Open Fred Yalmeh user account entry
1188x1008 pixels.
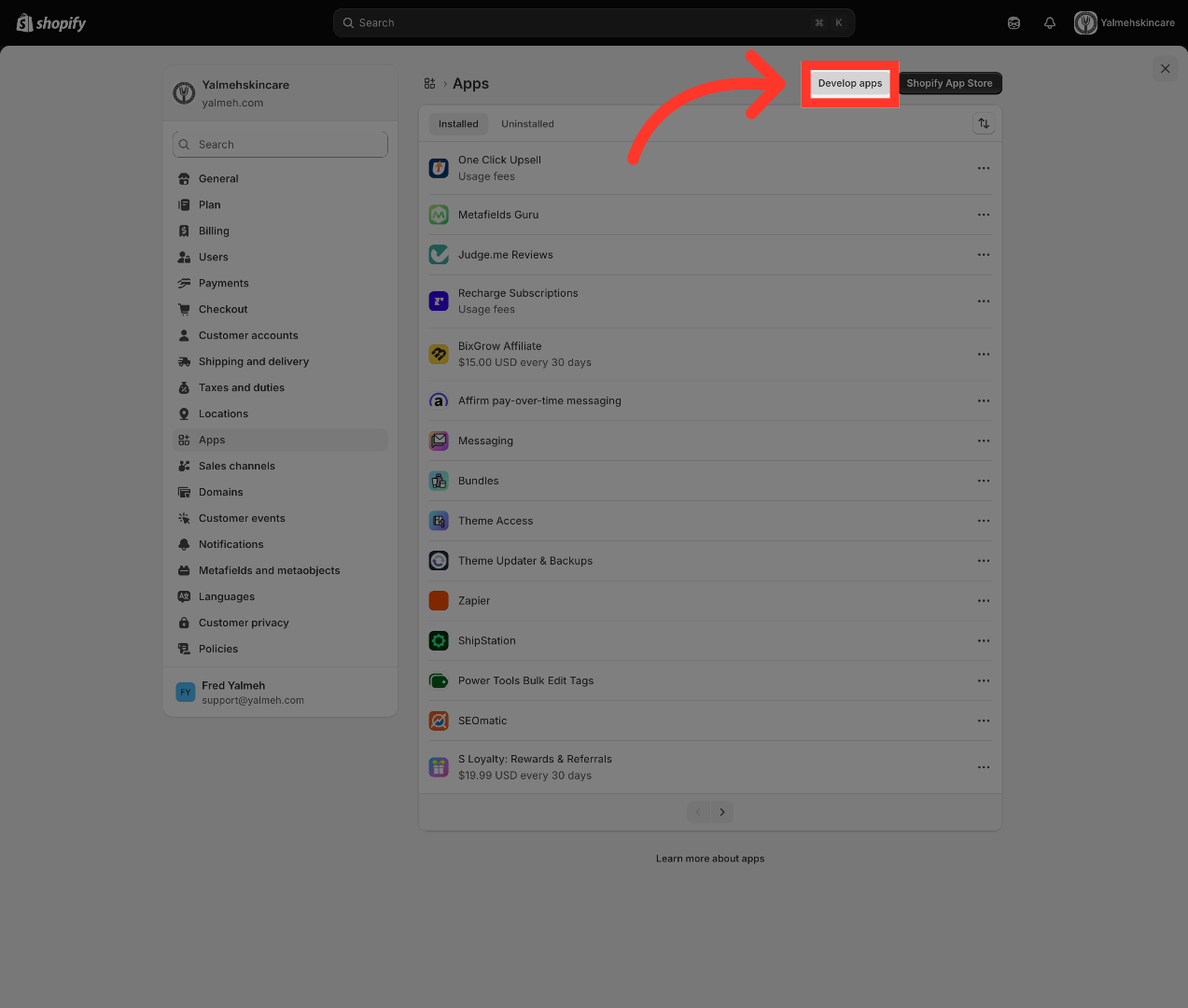[x=280, y=693]
